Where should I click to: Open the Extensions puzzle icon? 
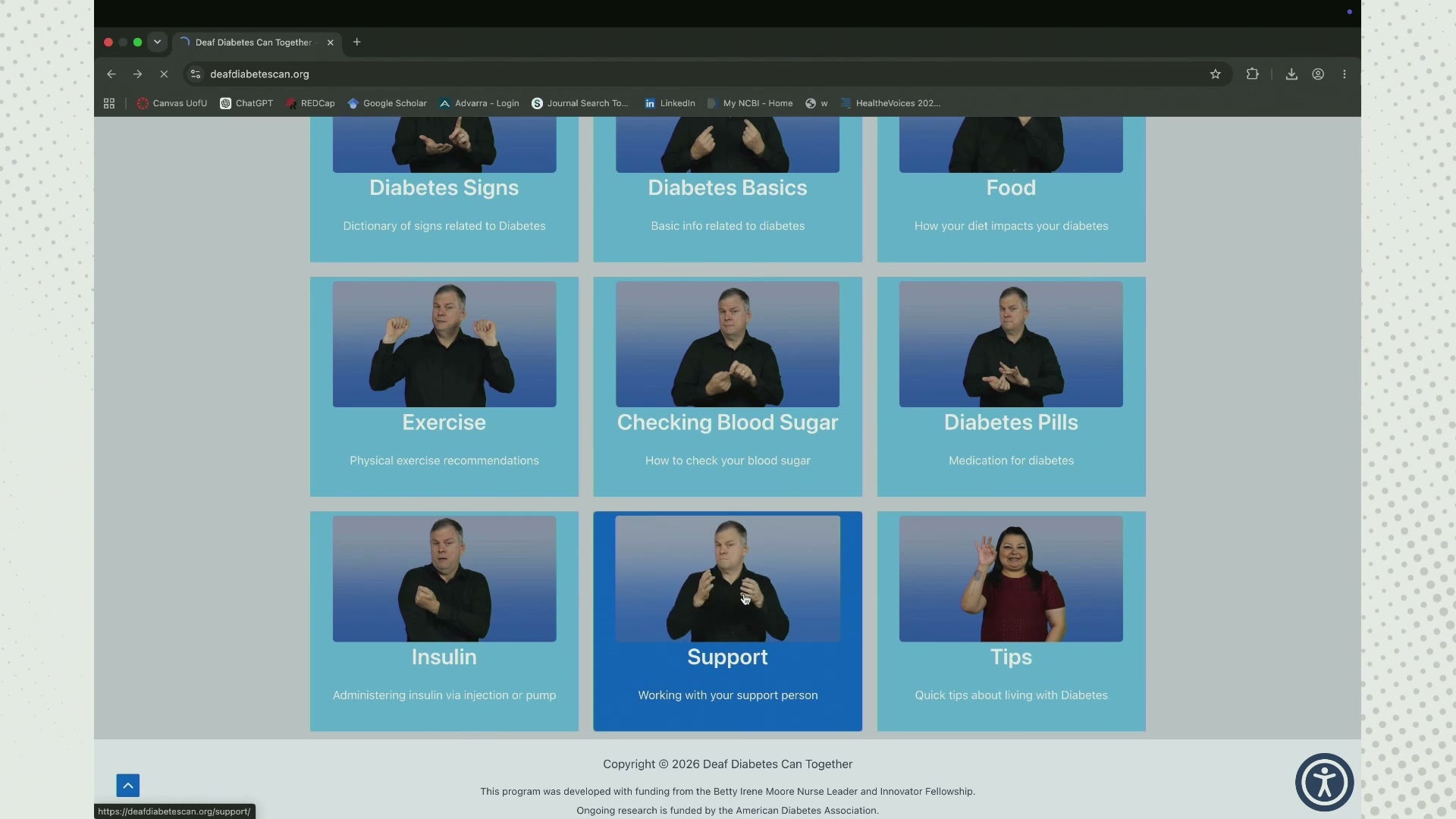click(x=1253, y=74)
